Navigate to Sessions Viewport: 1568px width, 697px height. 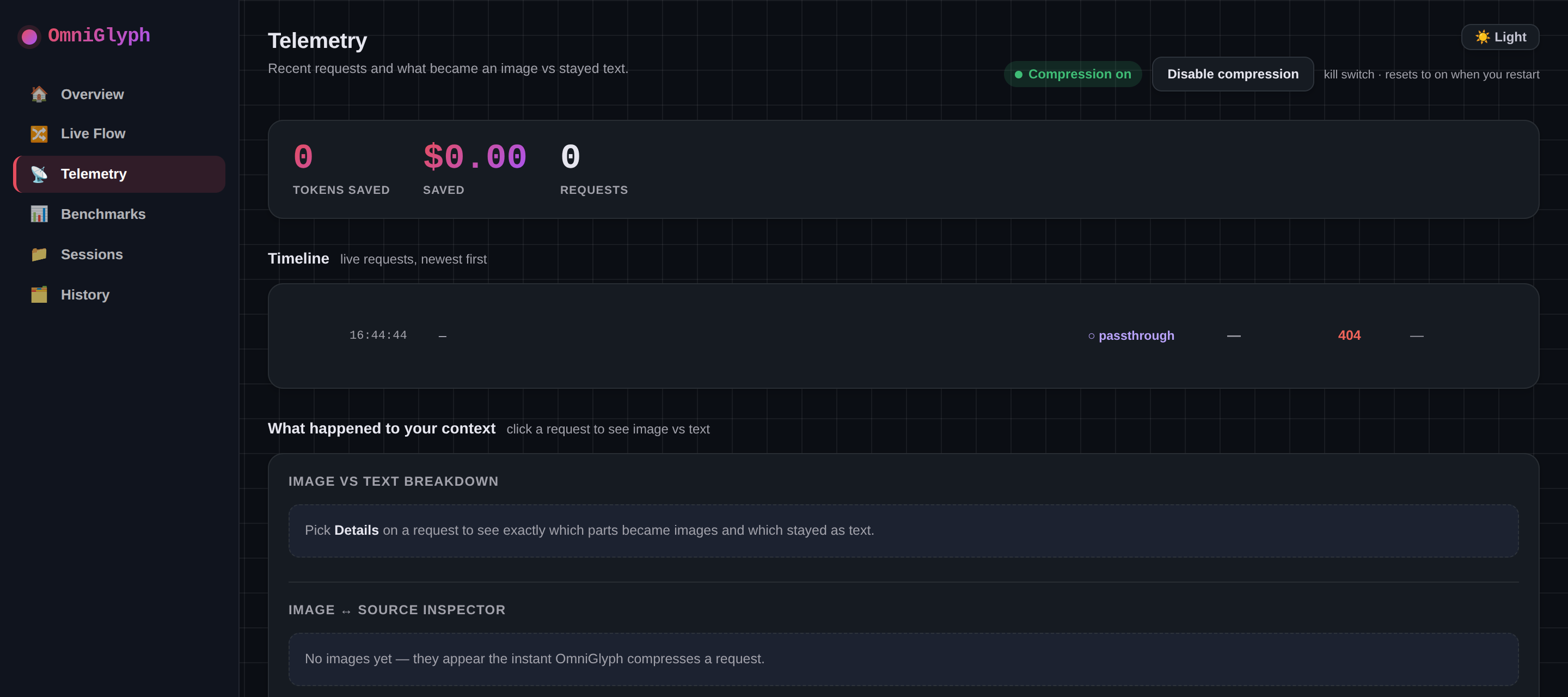click(119, 254)
